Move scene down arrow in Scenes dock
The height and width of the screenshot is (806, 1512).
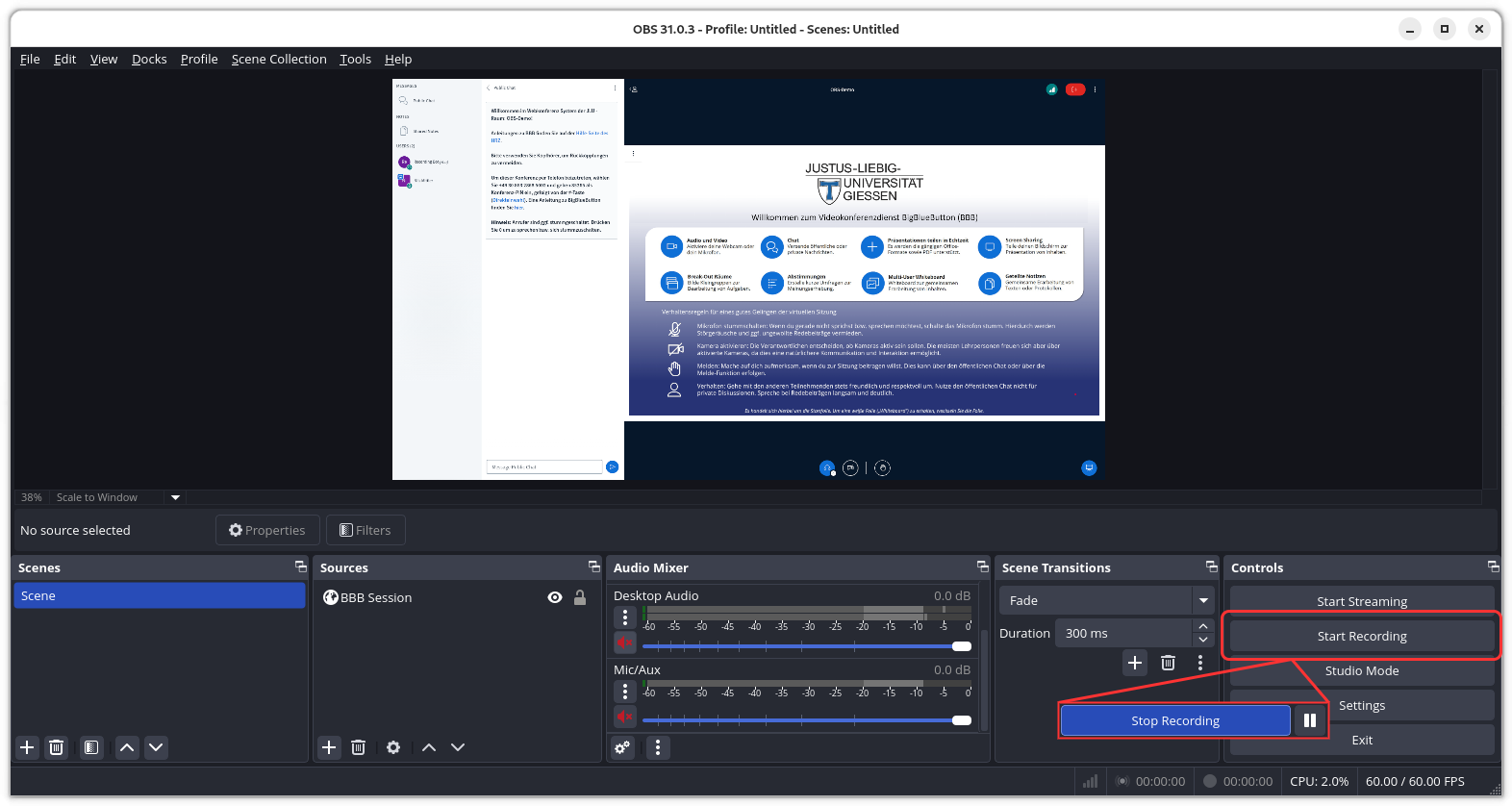(156, 747)
